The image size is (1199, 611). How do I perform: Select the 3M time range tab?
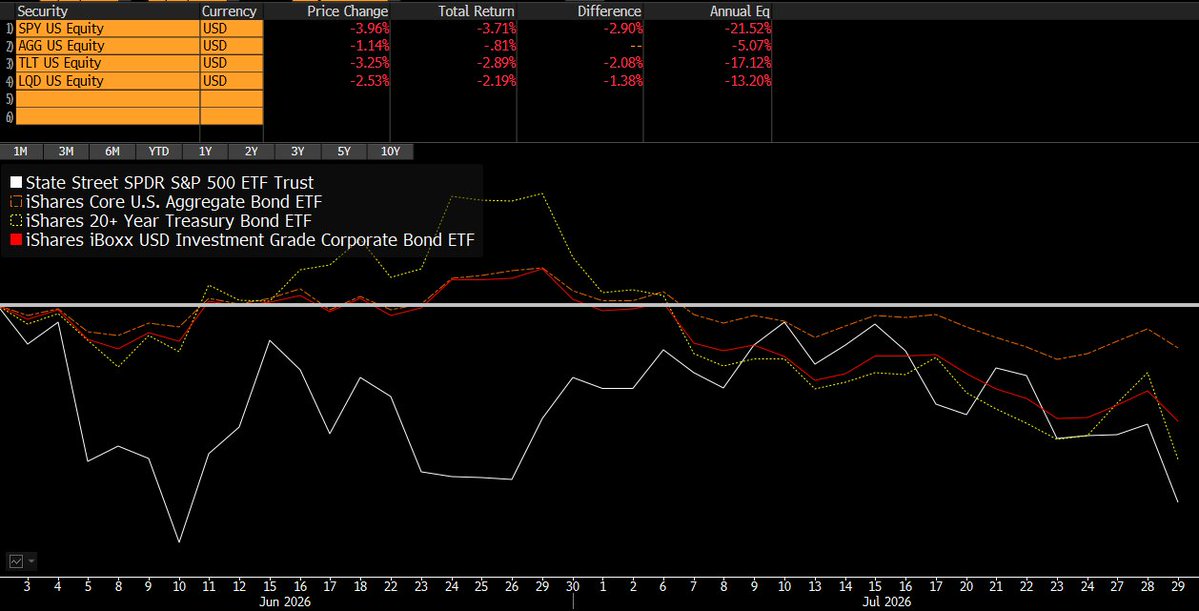pyautogui.click(x=67, y=151)
